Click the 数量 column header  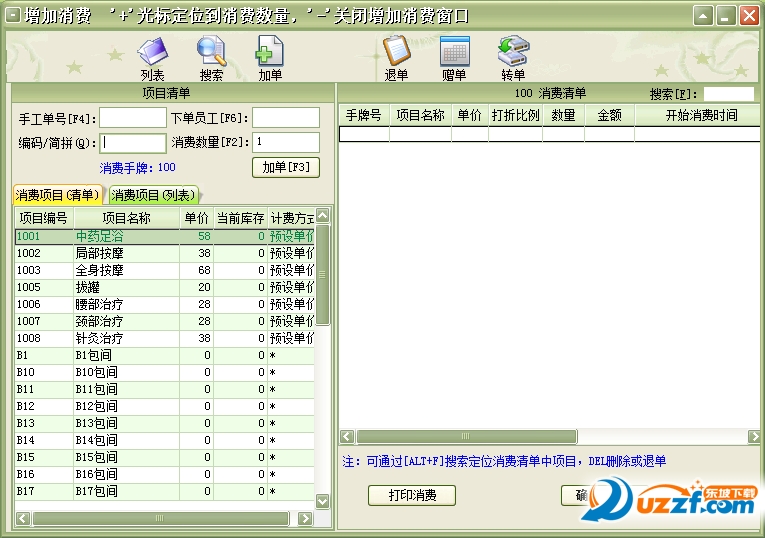564,115
